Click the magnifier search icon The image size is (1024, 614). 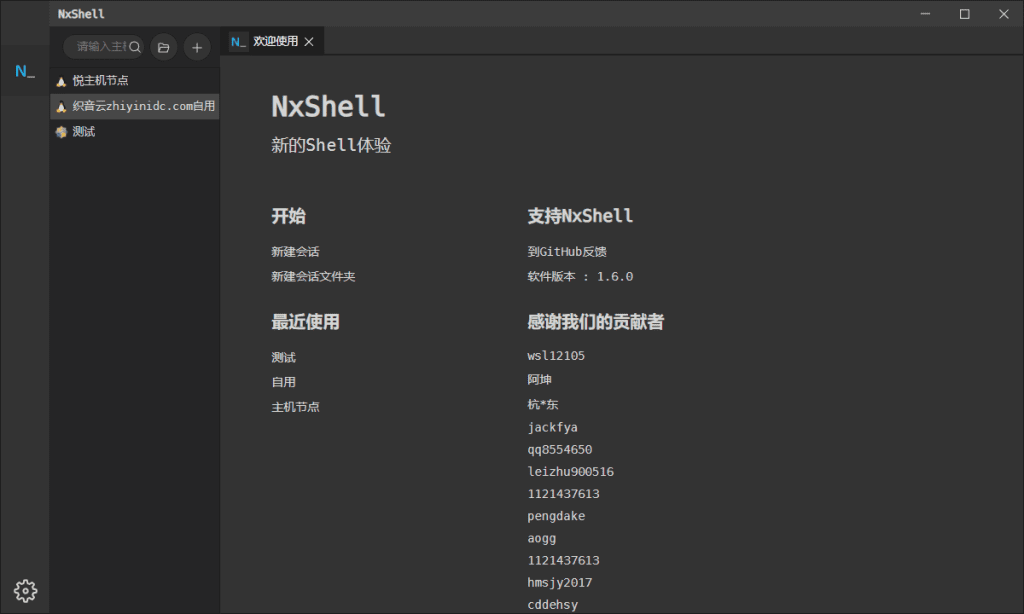pyautogui.click(x=135, y=47)
